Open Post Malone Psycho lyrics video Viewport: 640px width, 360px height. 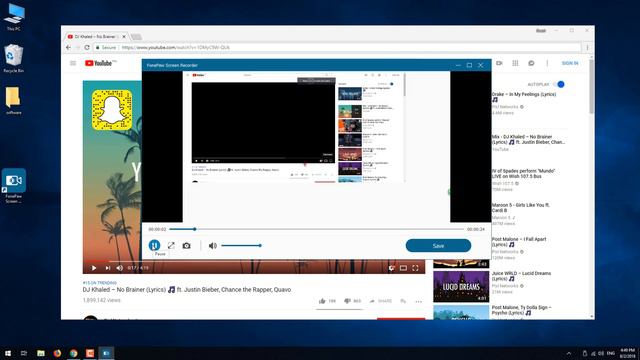521,310
